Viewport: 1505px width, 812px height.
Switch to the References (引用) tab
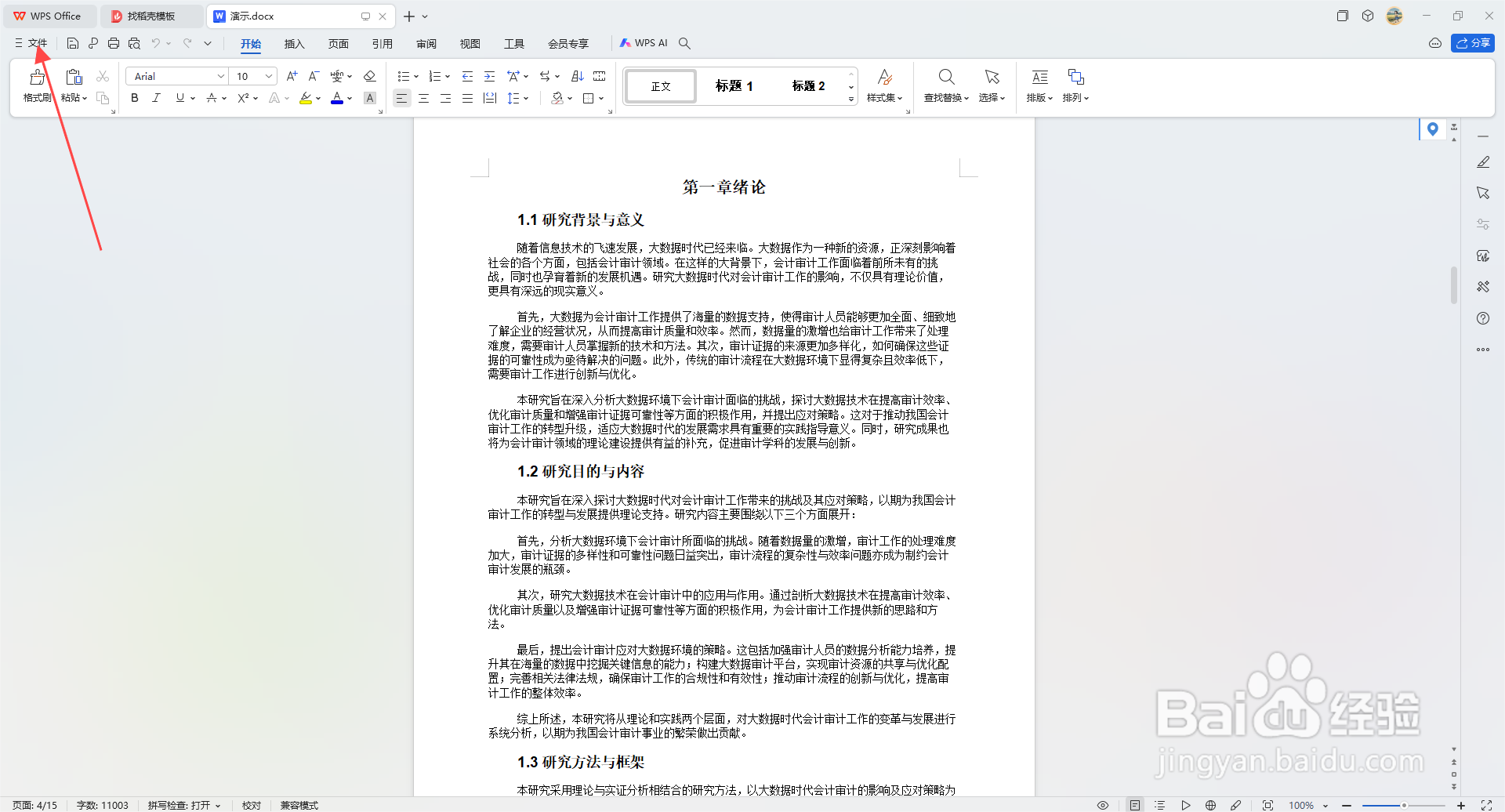click(x=382, y=43)
